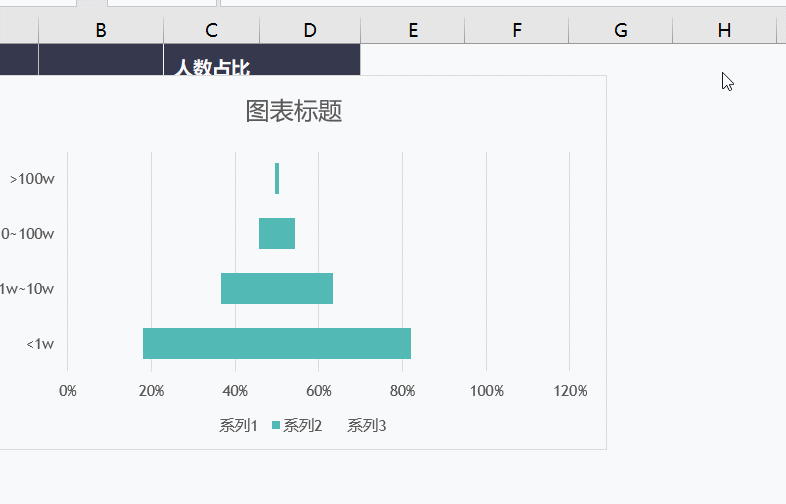Select column G header

(x=621, y=30)
